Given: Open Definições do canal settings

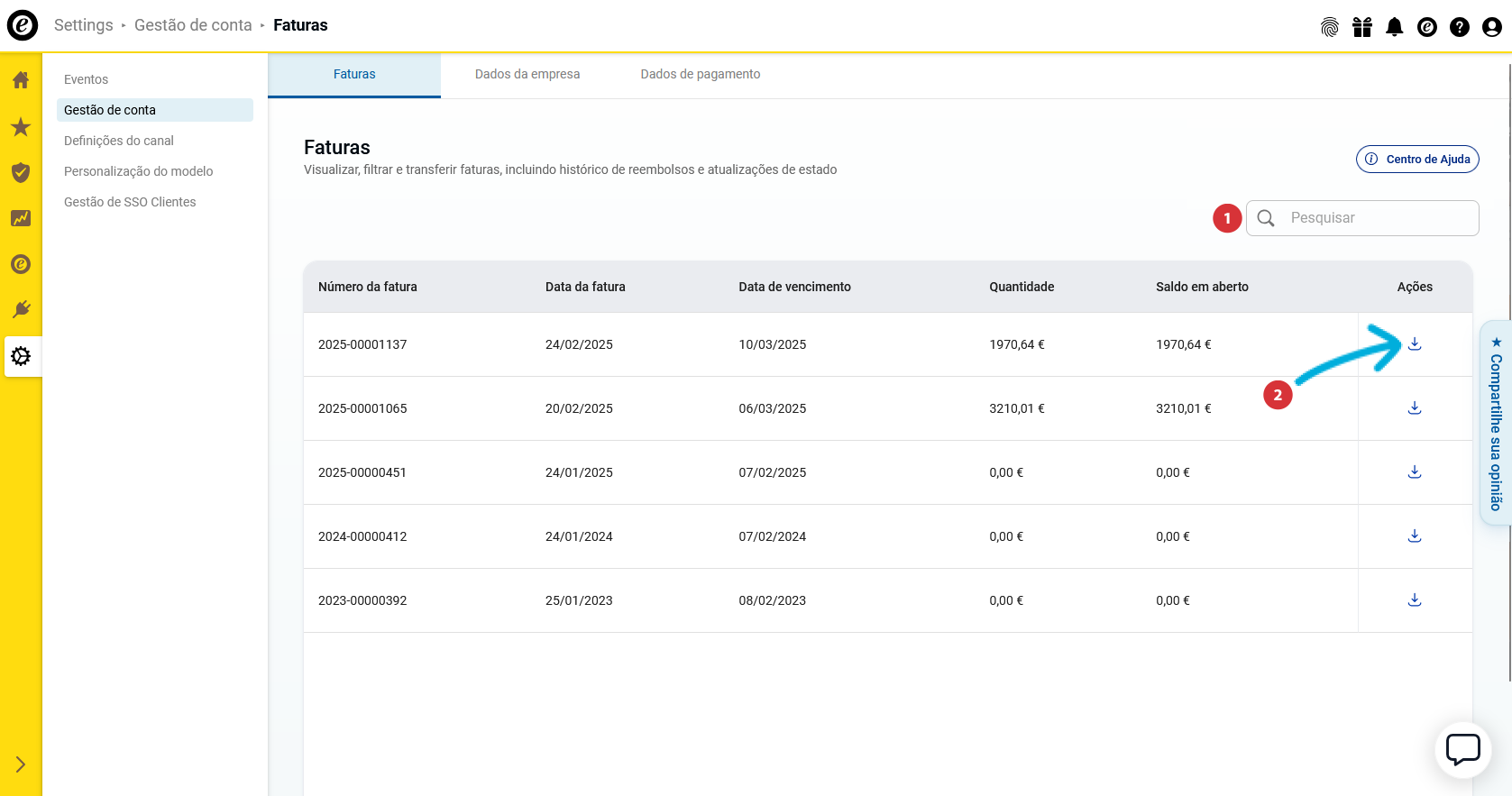Looking at the screenshot, I should click(119, 141).
